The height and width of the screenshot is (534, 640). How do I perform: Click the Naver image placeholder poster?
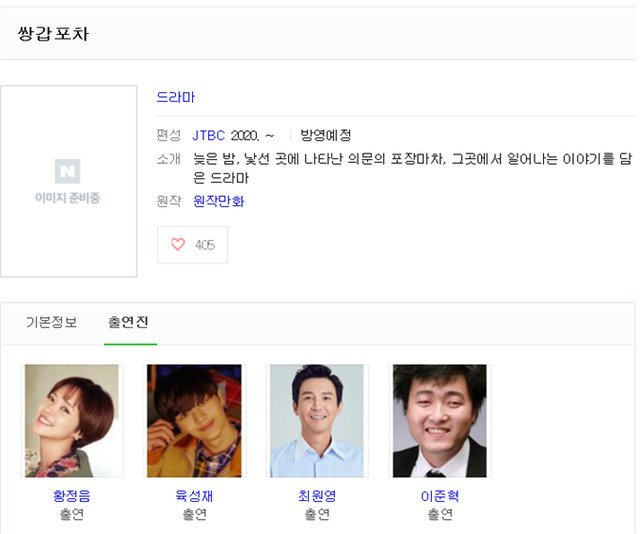click(69, 181)
